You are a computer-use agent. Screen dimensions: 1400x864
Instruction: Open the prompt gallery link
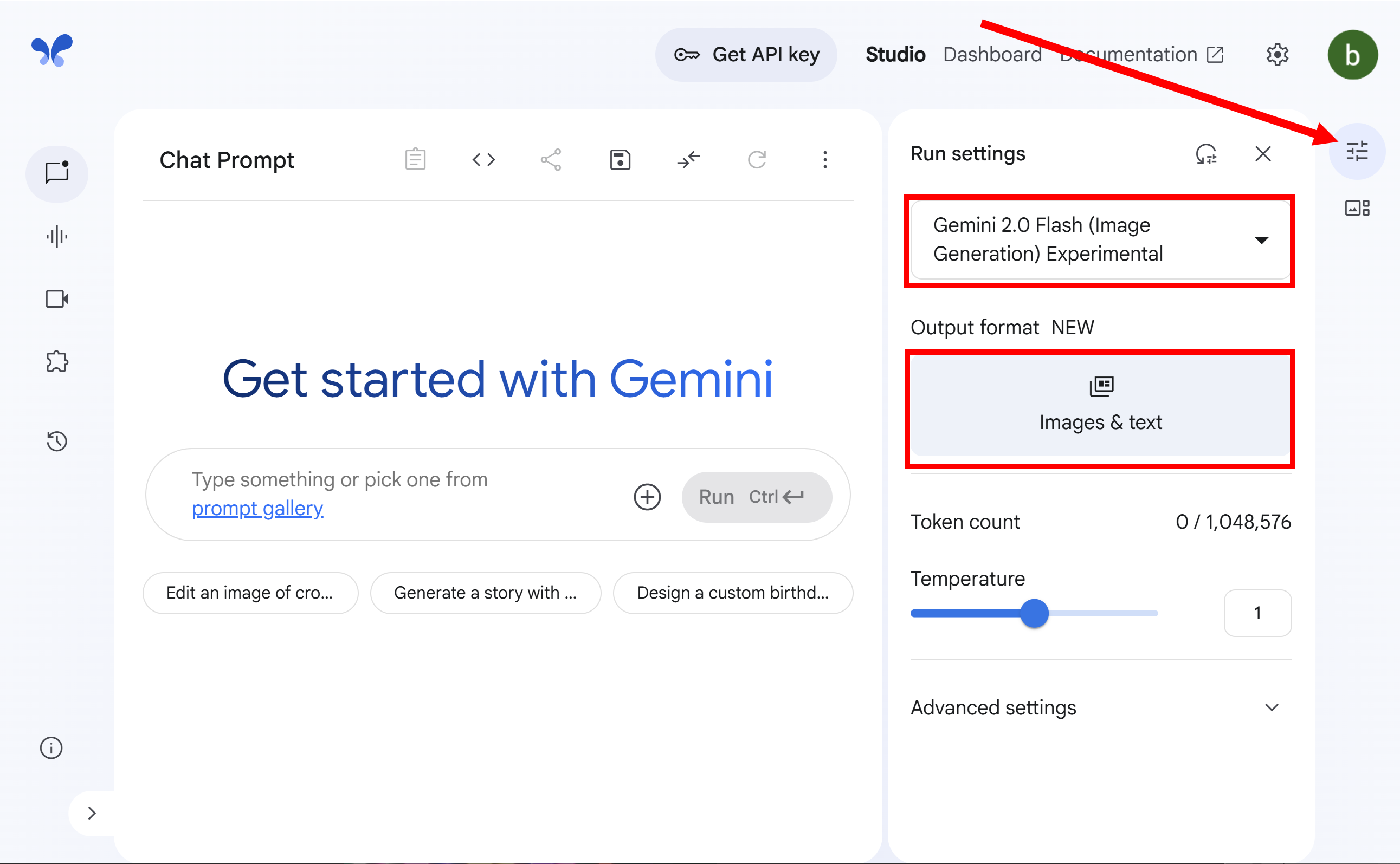[x=257, y=508]
